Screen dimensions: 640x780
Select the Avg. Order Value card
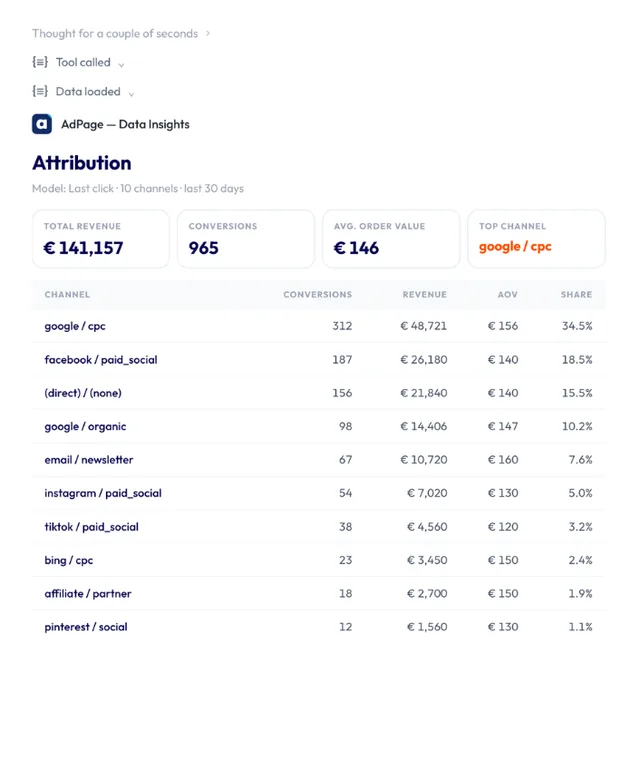(391, 239)
